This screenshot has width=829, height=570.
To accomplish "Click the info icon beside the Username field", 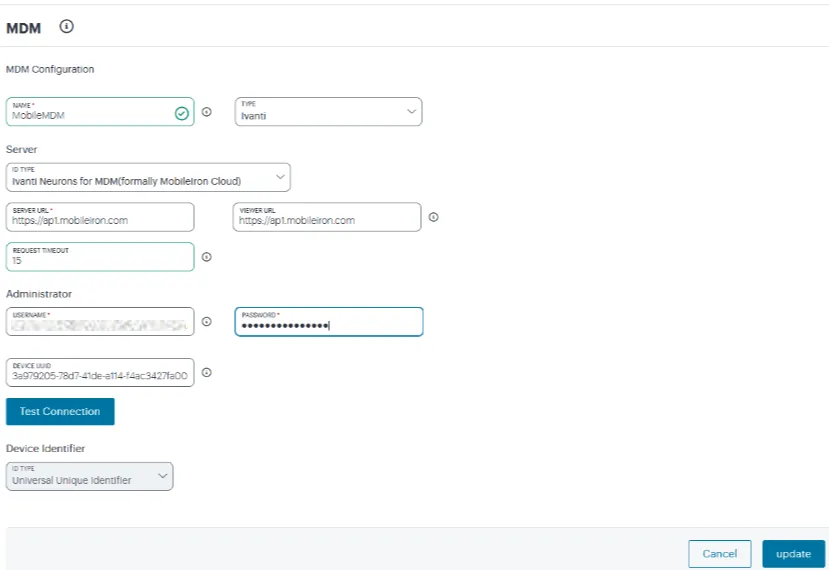I will (207, 321).
